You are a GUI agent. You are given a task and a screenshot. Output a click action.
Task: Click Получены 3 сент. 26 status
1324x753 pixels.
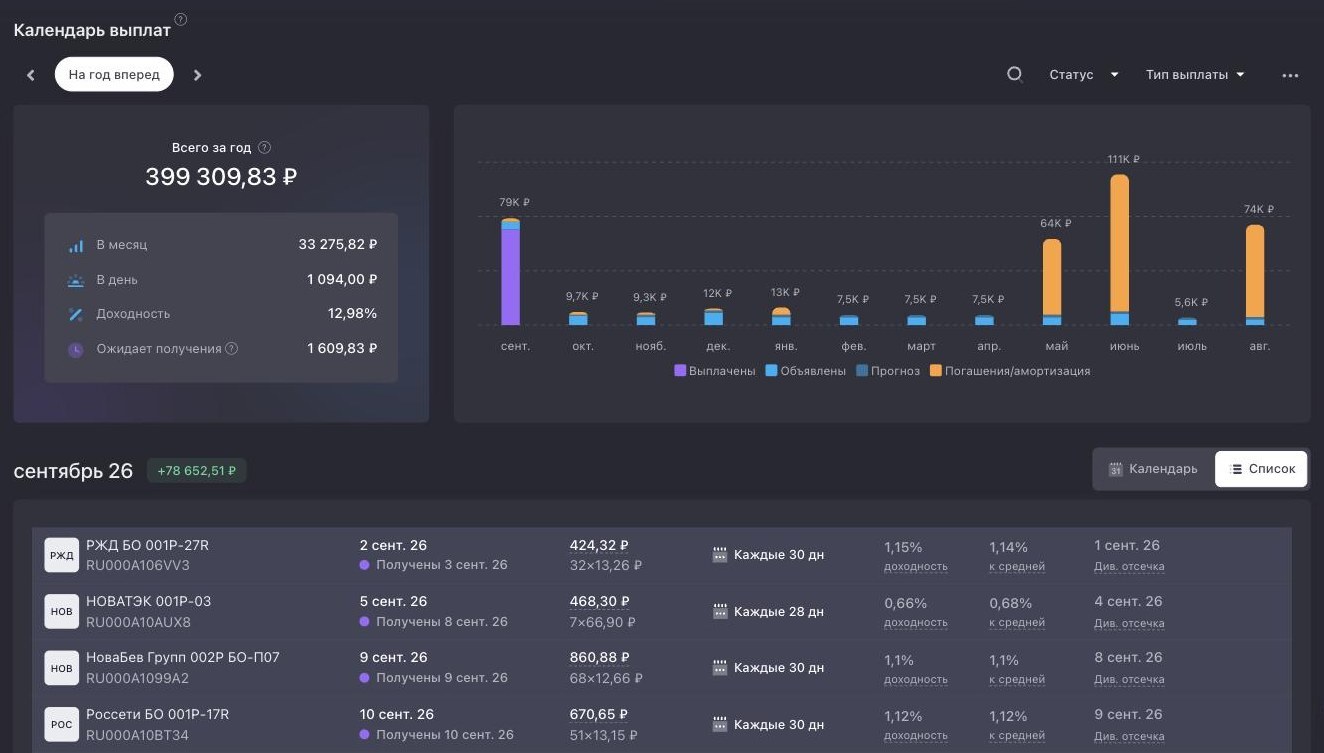point(434,565)
